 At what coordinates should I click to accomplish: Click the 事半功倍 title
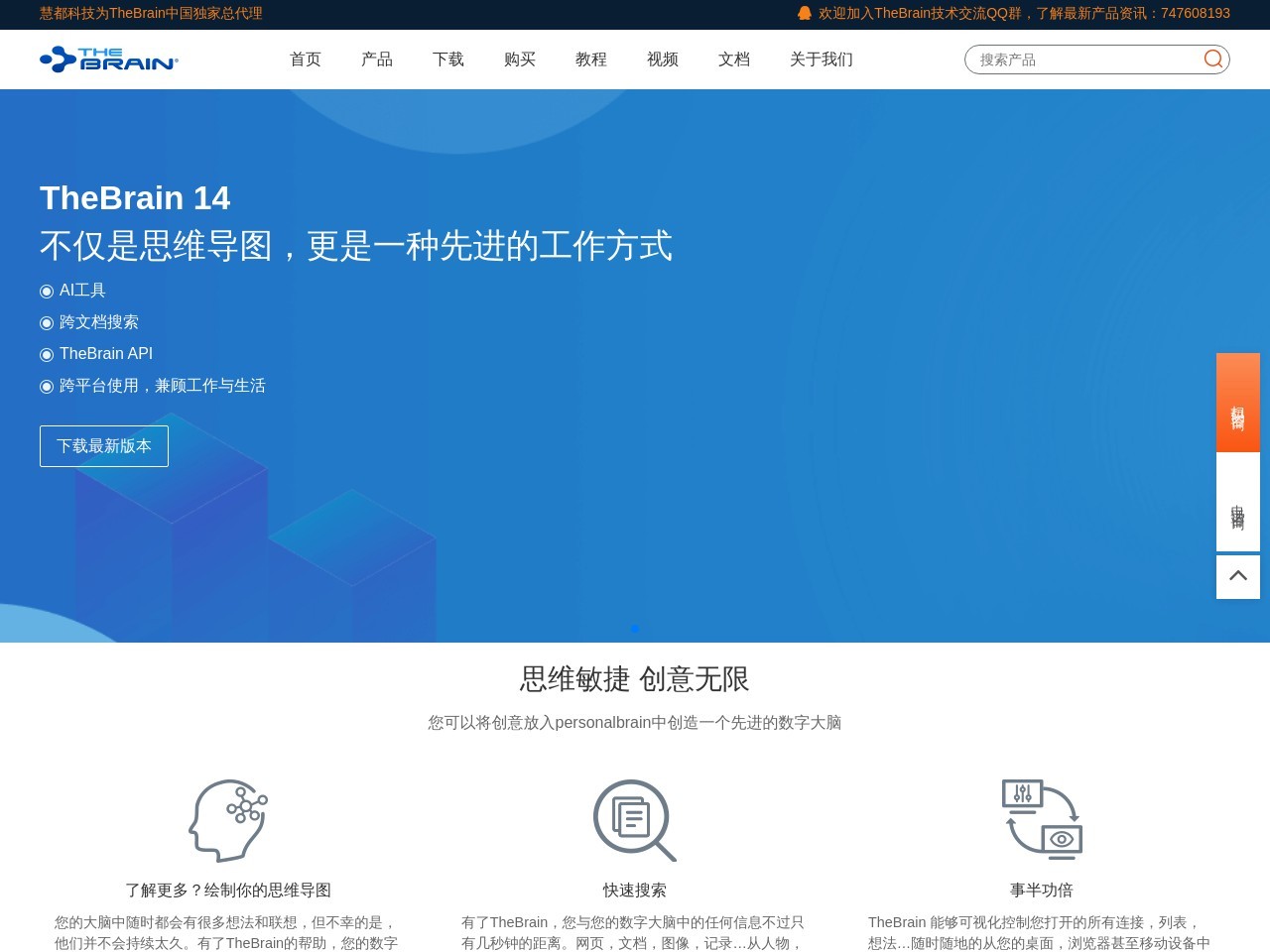[x=1042, y=891]
